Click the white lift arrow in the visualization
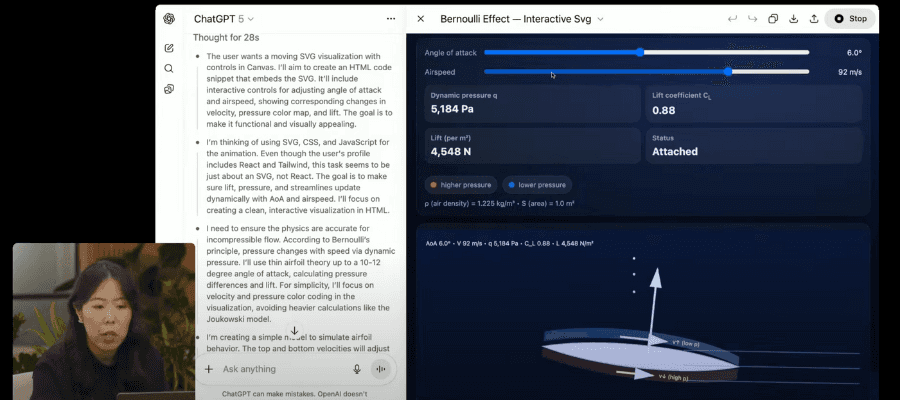900x400 pixels. tap(653, 305)
